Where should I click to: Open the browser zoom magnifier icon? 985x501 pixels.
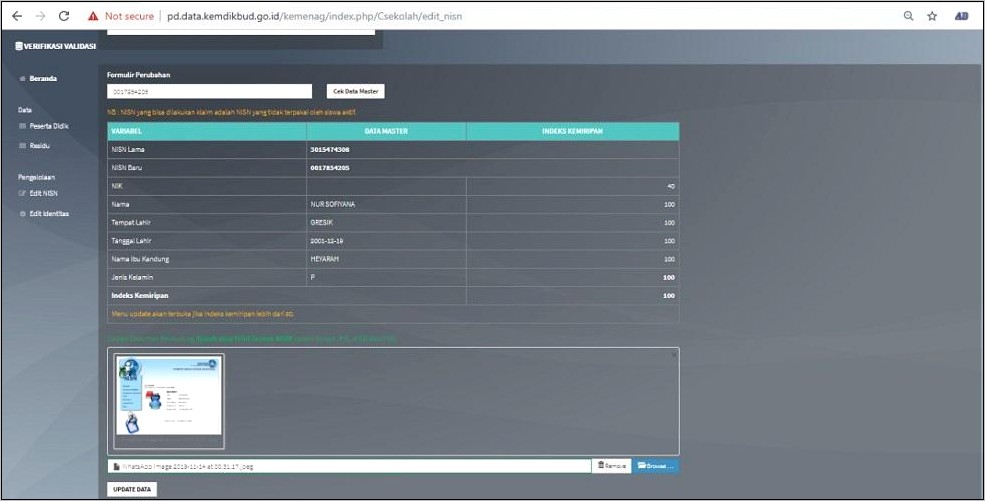tap(908, 16)
